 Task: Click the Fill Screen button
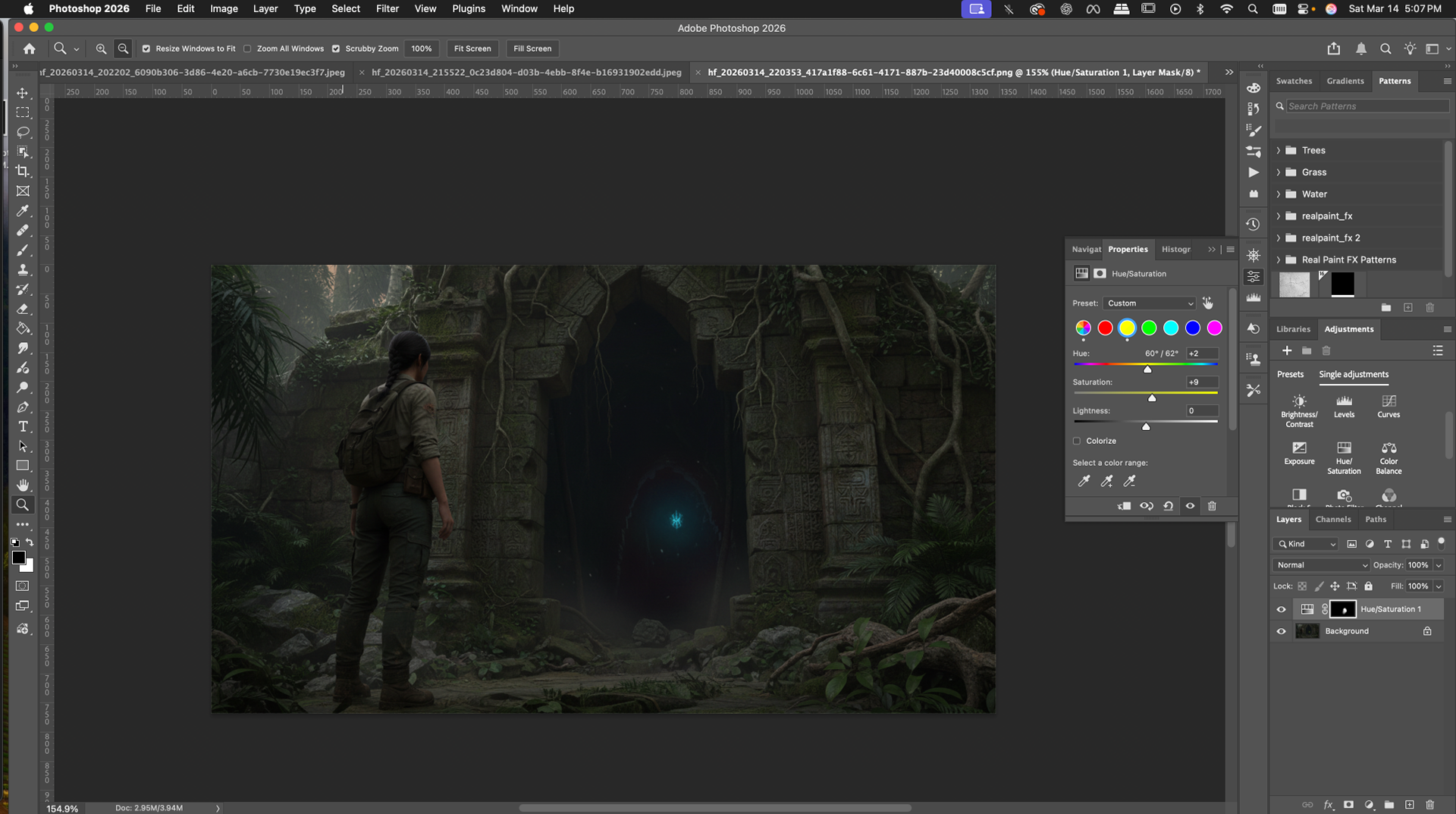[x=532, y=49]
